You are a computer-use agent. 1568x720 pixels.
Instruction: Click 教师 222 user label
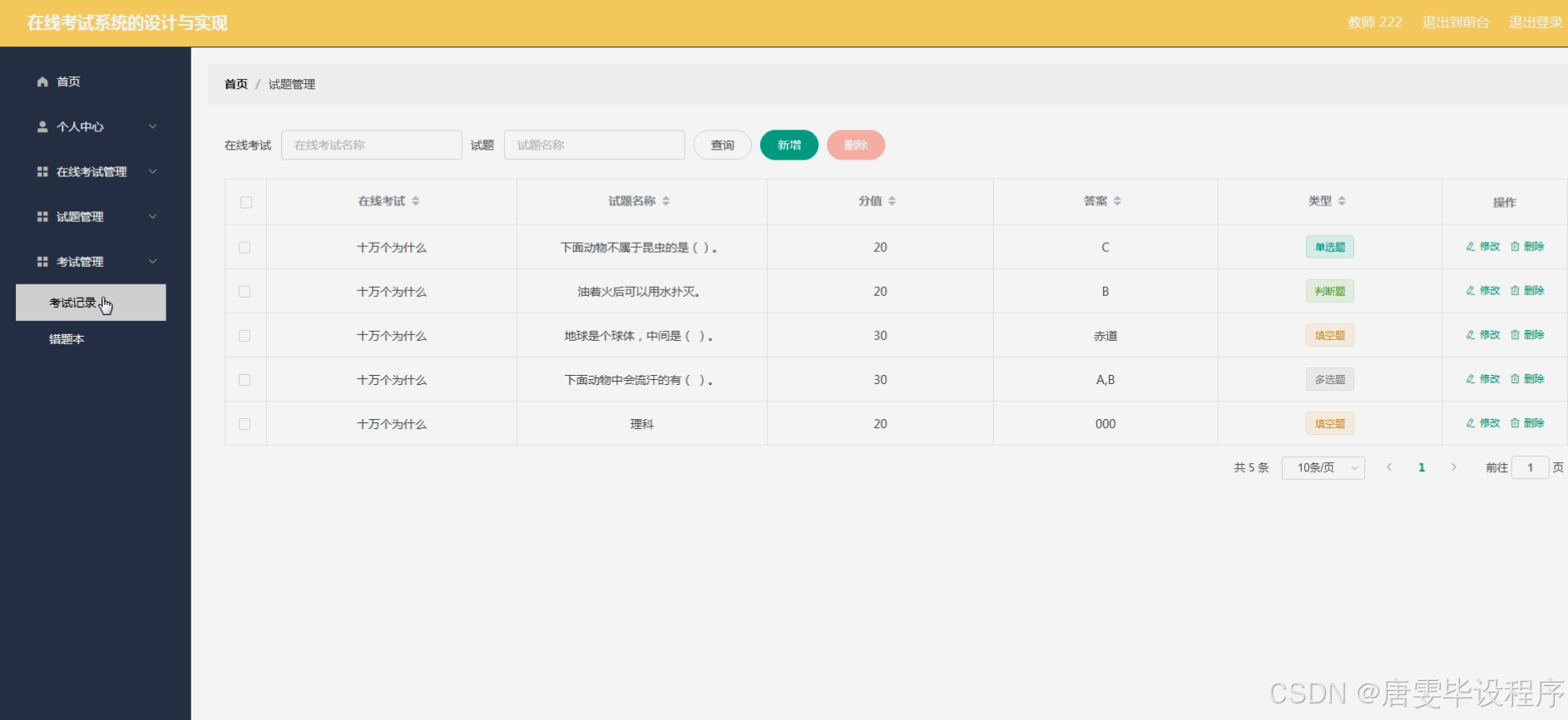(1375, 22)
